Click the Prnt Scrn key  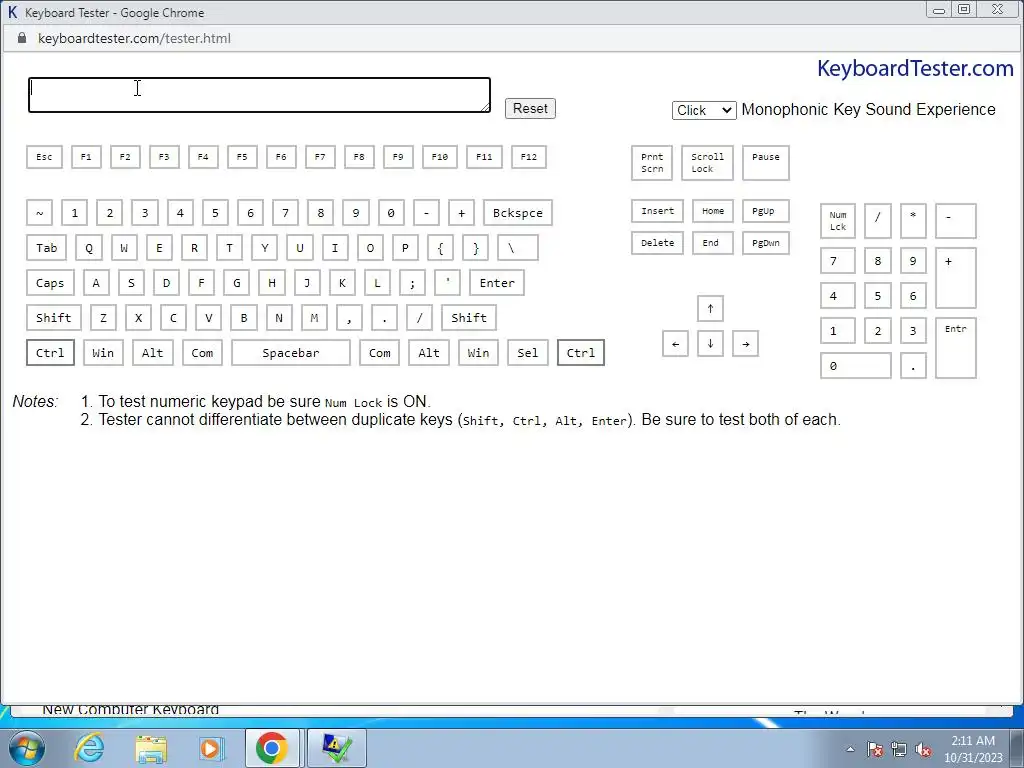[x=652, y=163]
